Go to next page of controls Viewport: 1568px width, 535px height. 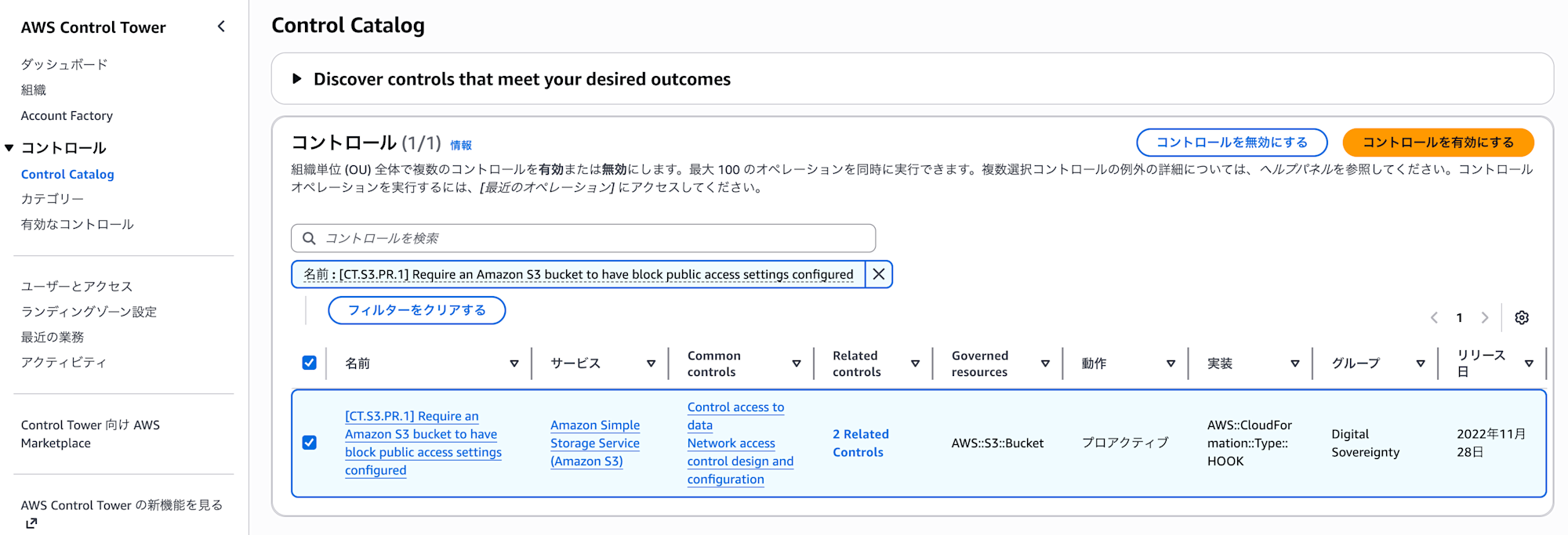tap(1484, 317)
